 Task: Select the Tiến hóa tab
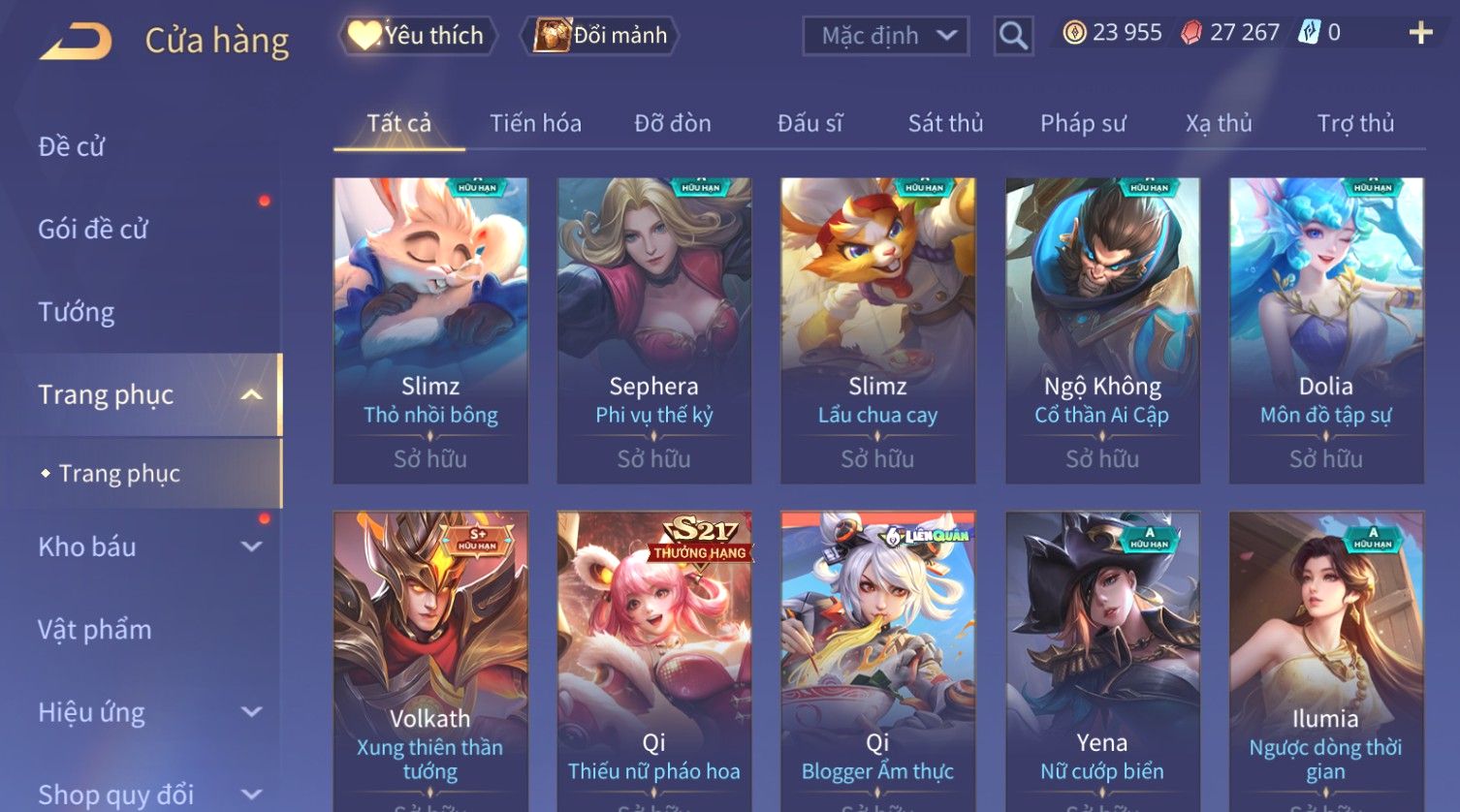(x=535, y=123)
